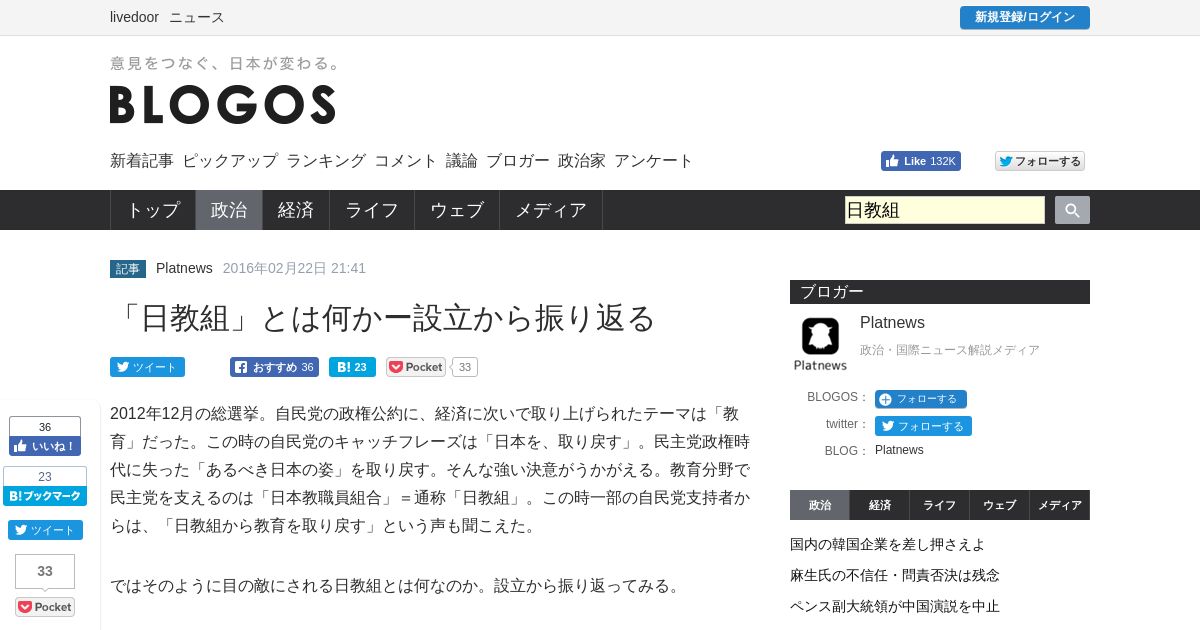Open 政治家 section

click(582, 161)
